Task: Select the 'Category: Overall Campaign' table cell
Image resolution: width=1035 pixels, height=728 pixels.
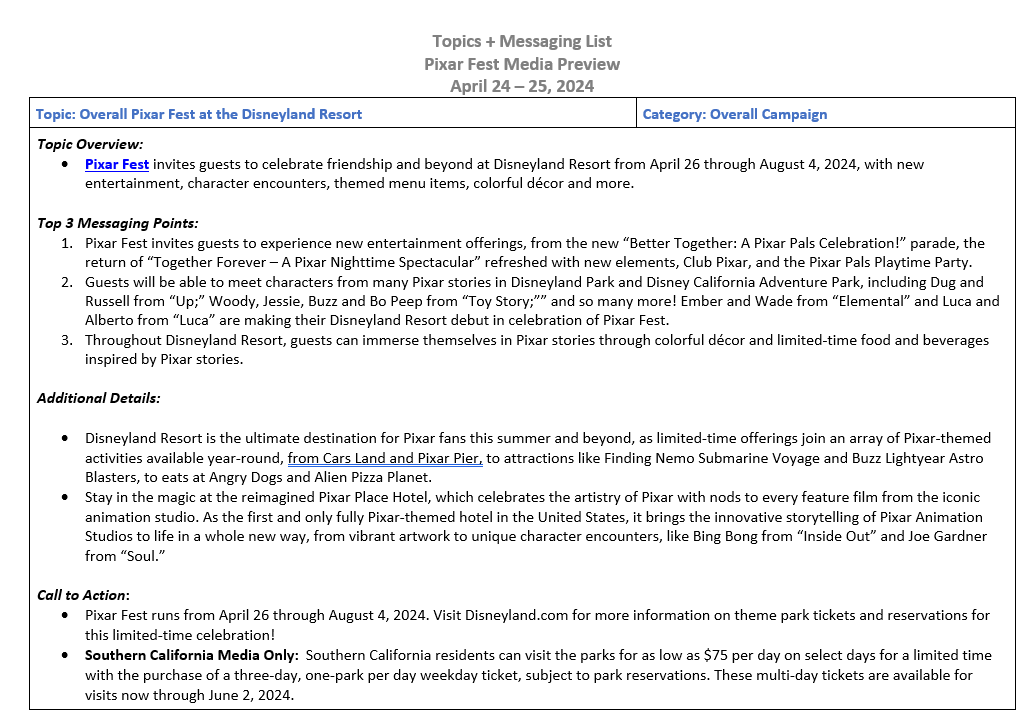Action: pyautogui.click(x=734, y=114)
